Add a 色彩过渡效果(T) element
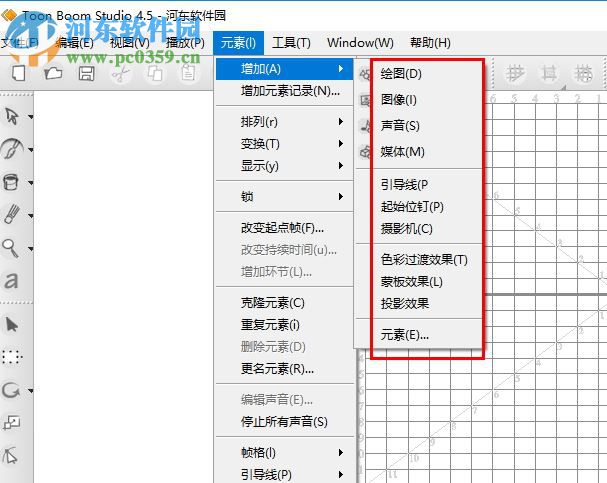The height and width of the screenshot is (483, 607). click(418, 259)
